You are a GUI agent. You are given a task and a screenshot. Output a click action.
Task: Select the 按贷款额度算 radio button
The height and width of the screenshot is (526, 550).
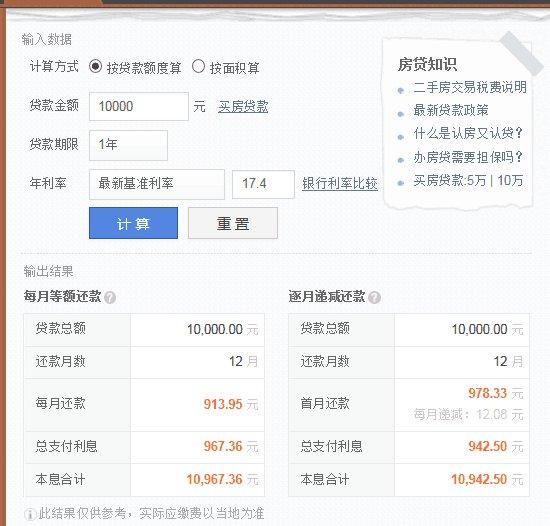click(95, 66)
